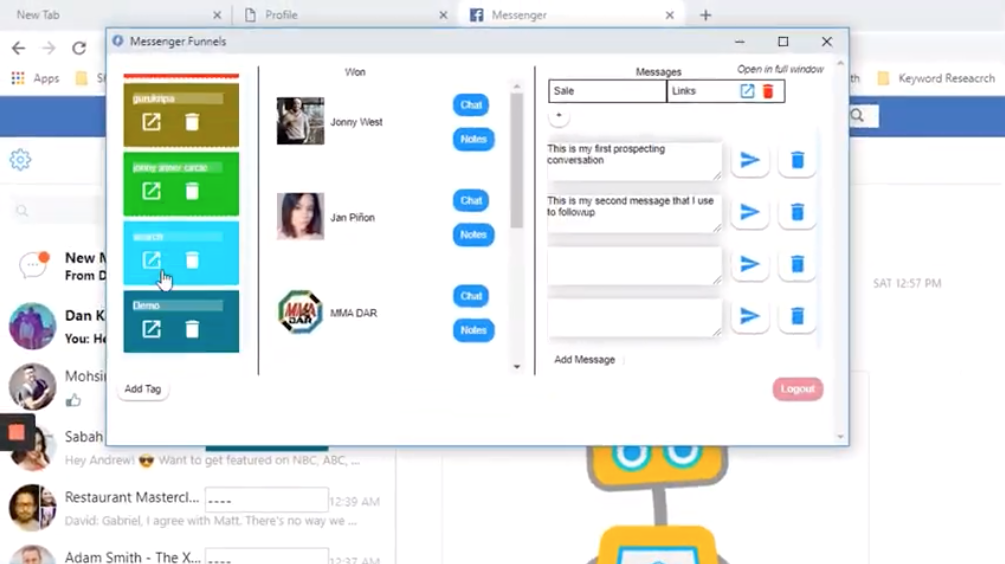The image size is (1005, 564).
Task: Edit the Demo tag
Action: tap(151, 329)
